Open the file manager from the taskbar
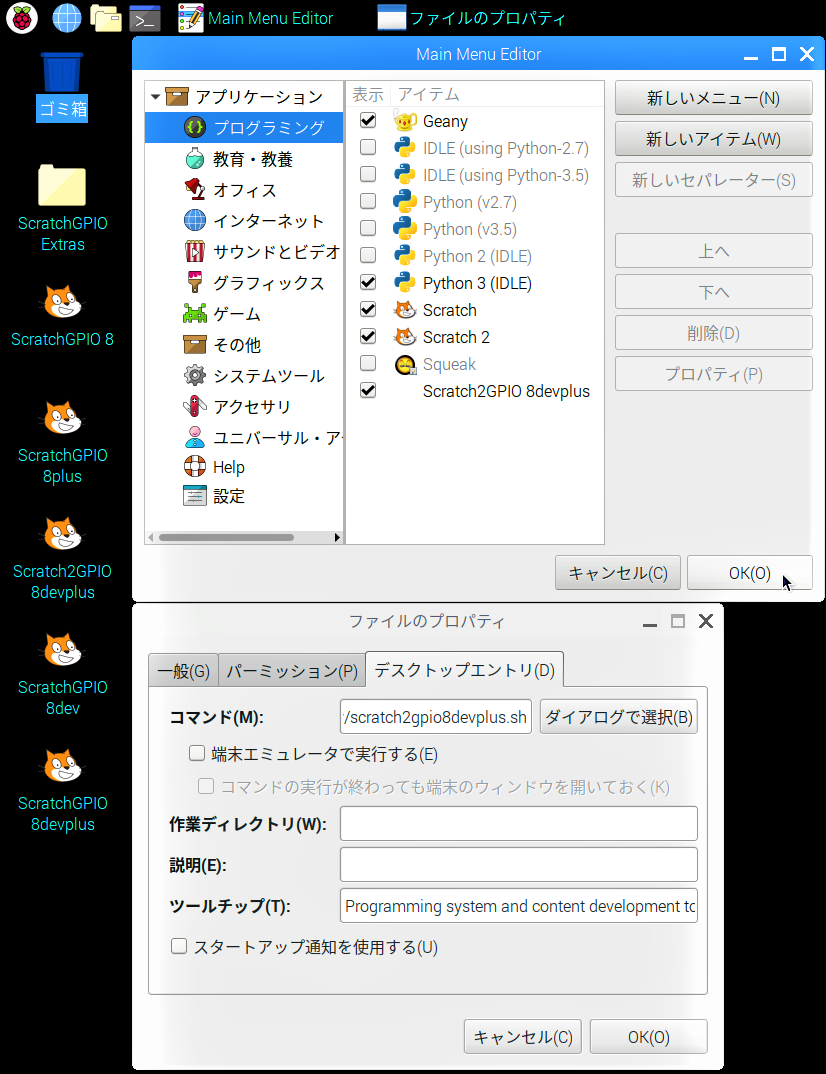Viewport: 826px width, 1074px height. pyautogui.click(x=105, y=18)
